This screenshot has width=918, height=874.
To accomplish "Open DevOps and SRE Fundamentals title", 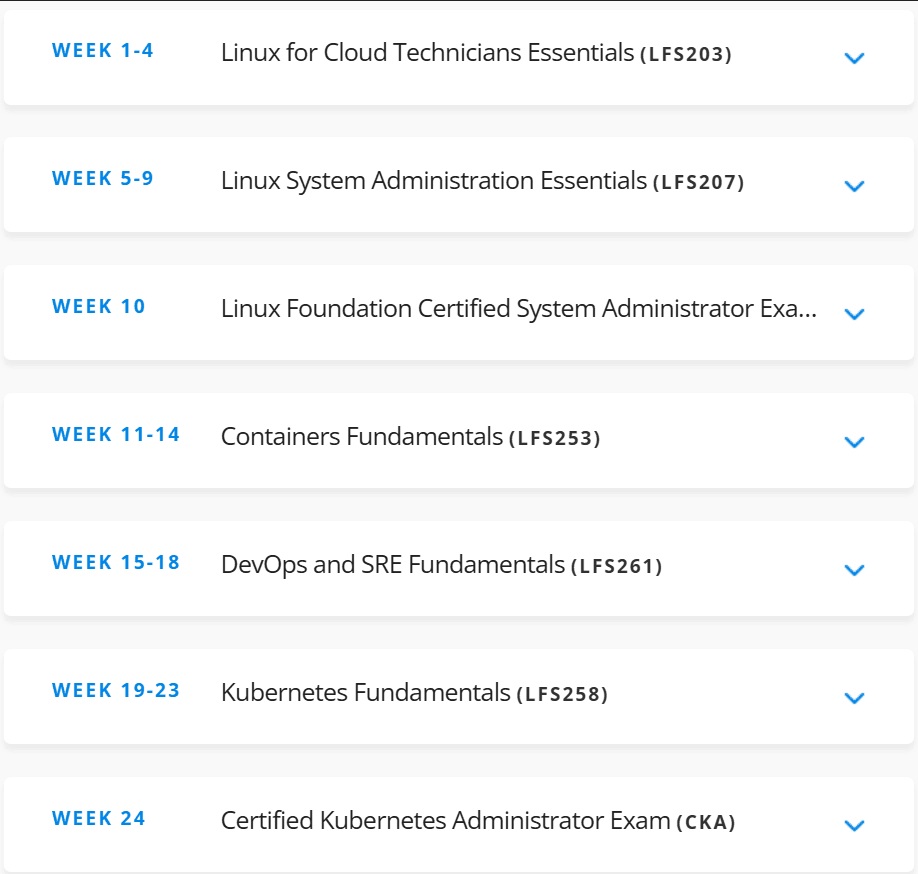I will tap(393, 565).
